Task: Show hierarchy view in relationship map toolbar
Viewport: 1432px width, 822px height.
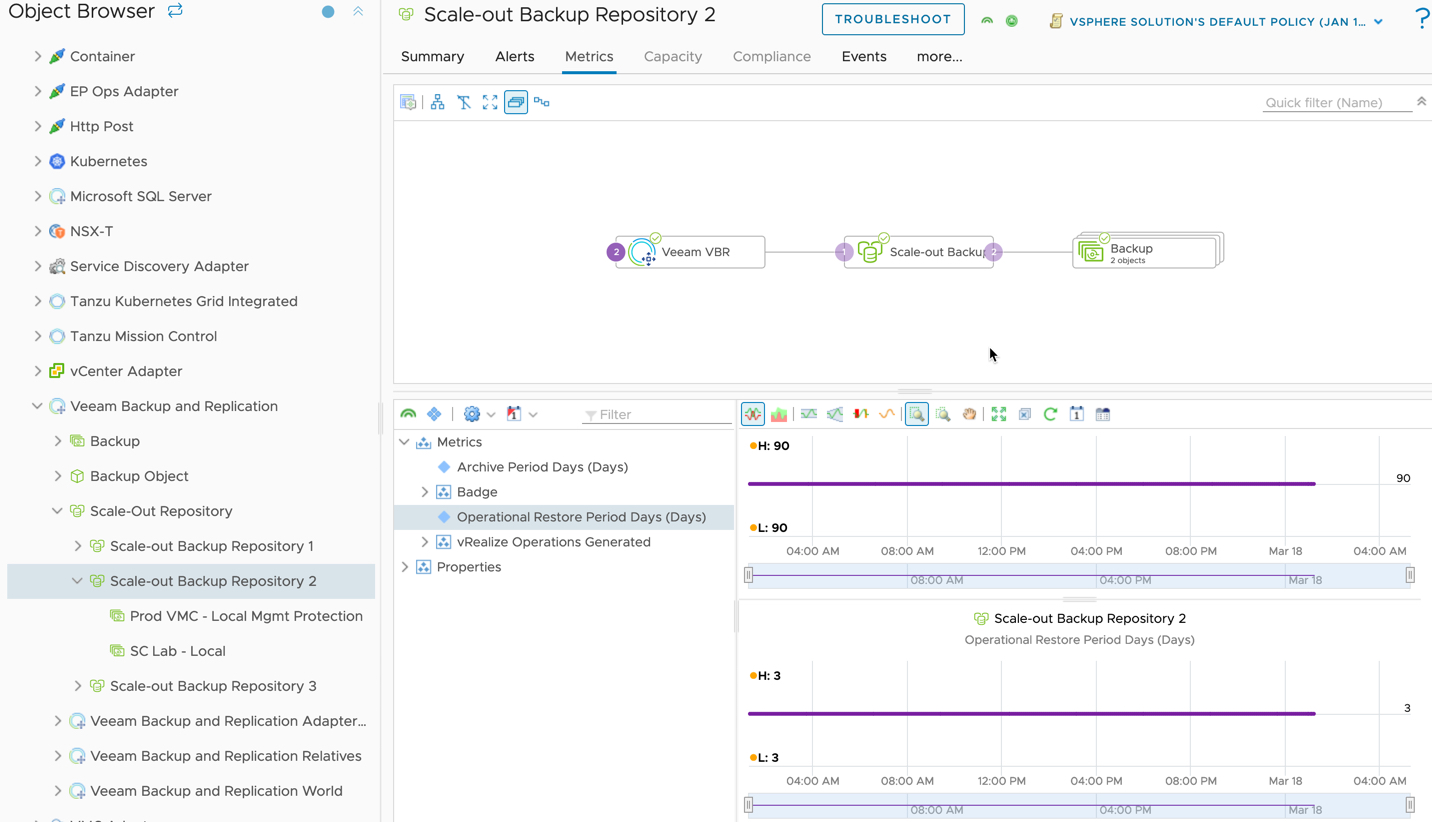Action: 438,102
